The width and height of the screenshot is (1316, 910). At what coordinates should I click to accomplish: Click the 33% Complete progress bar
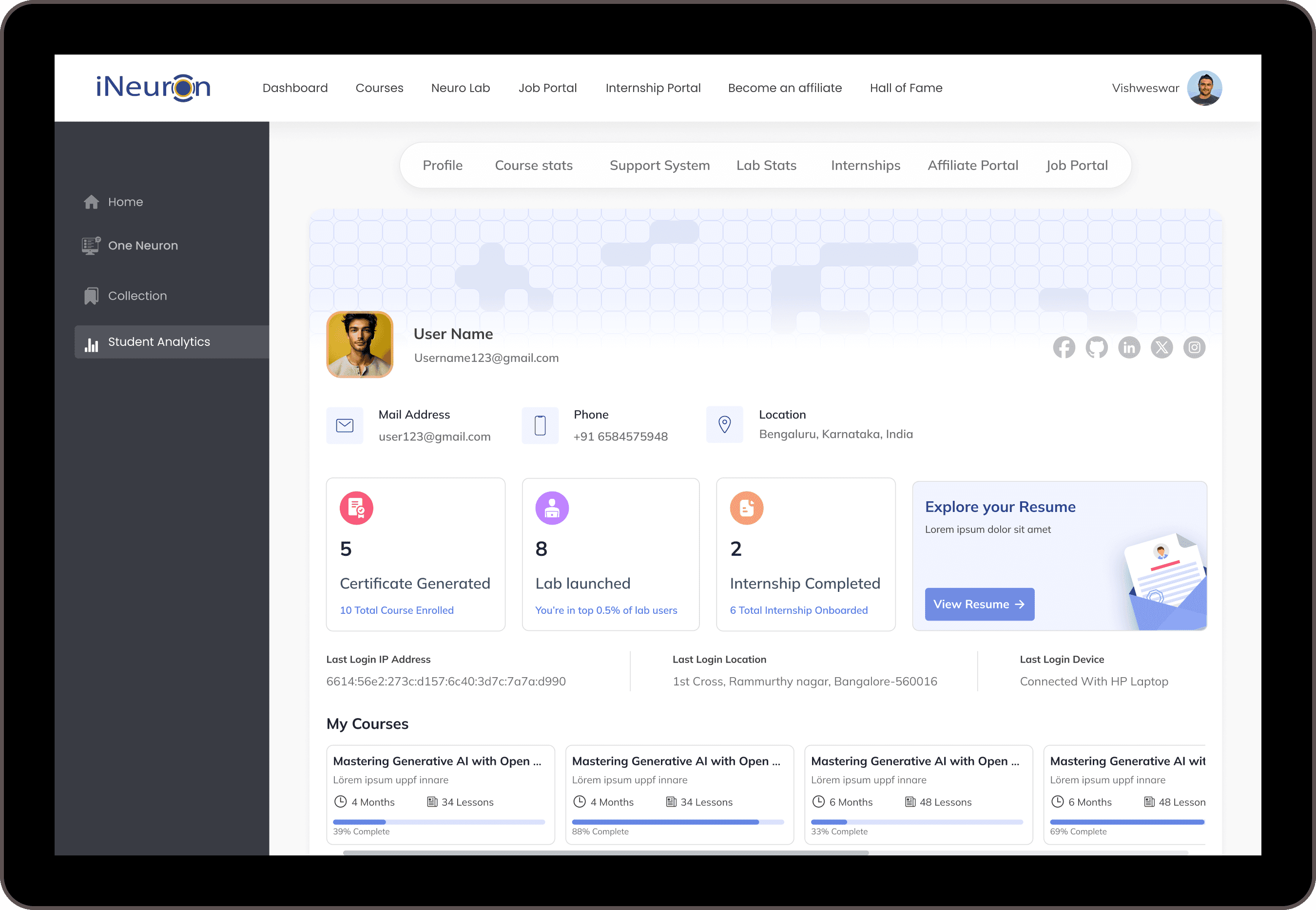click(917, 822)
